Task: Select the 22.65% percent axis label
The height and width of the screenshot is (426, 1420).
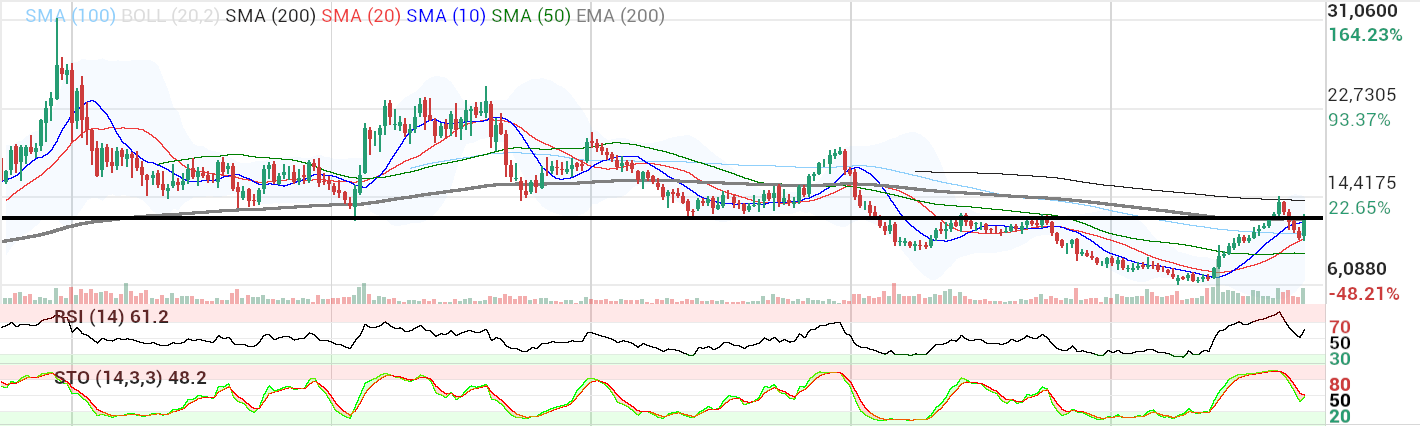Action: tap(1360, 208)
